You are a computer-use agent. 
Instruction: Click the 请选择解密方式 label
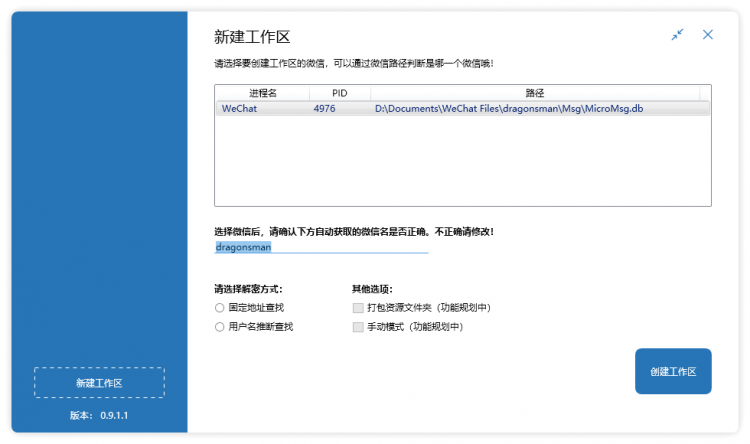click(x=248, y=289)
